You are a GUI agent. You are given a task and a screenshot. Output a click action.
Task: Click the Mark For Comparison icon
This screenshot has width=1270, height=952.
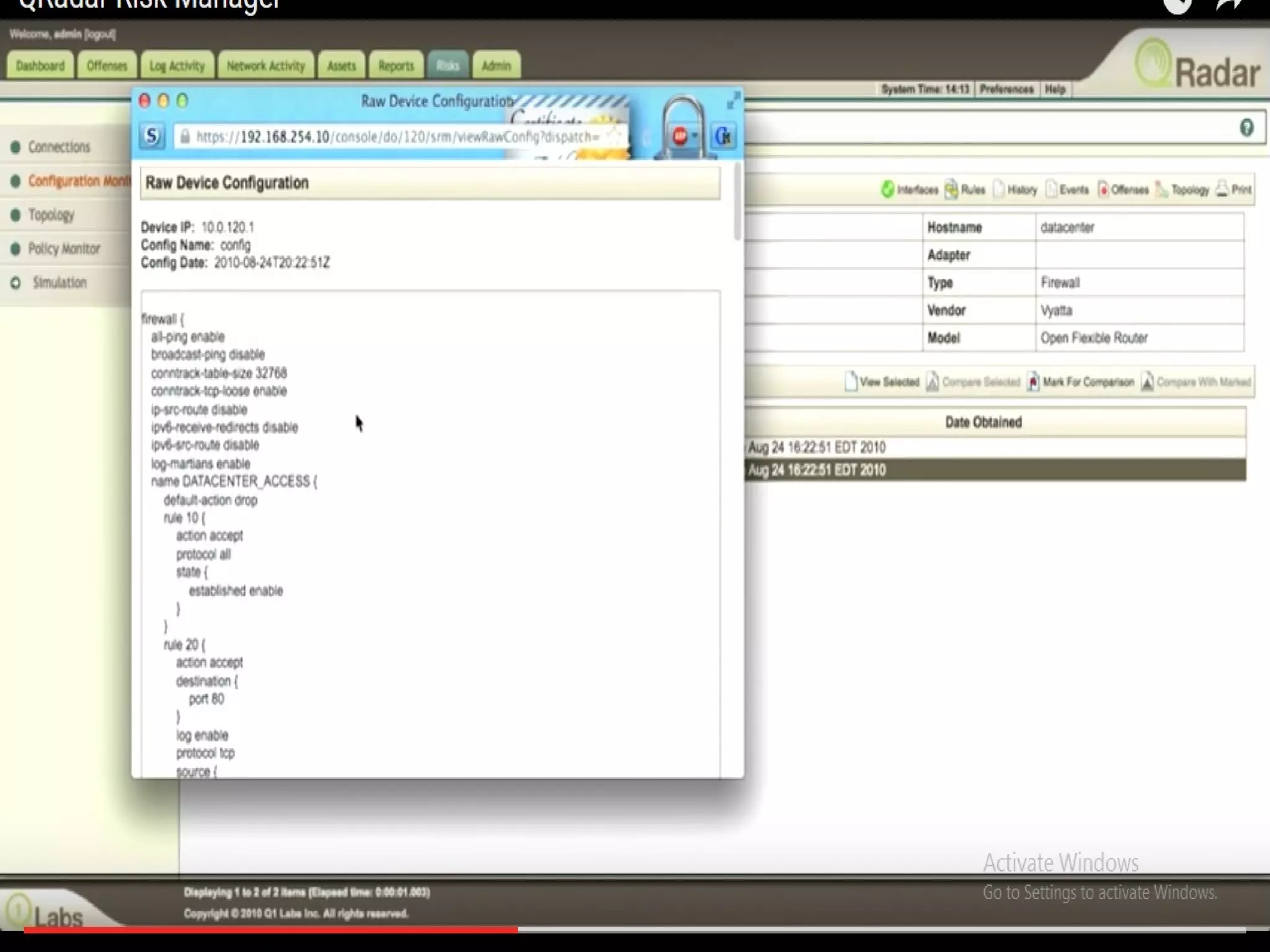[1032, 382]
